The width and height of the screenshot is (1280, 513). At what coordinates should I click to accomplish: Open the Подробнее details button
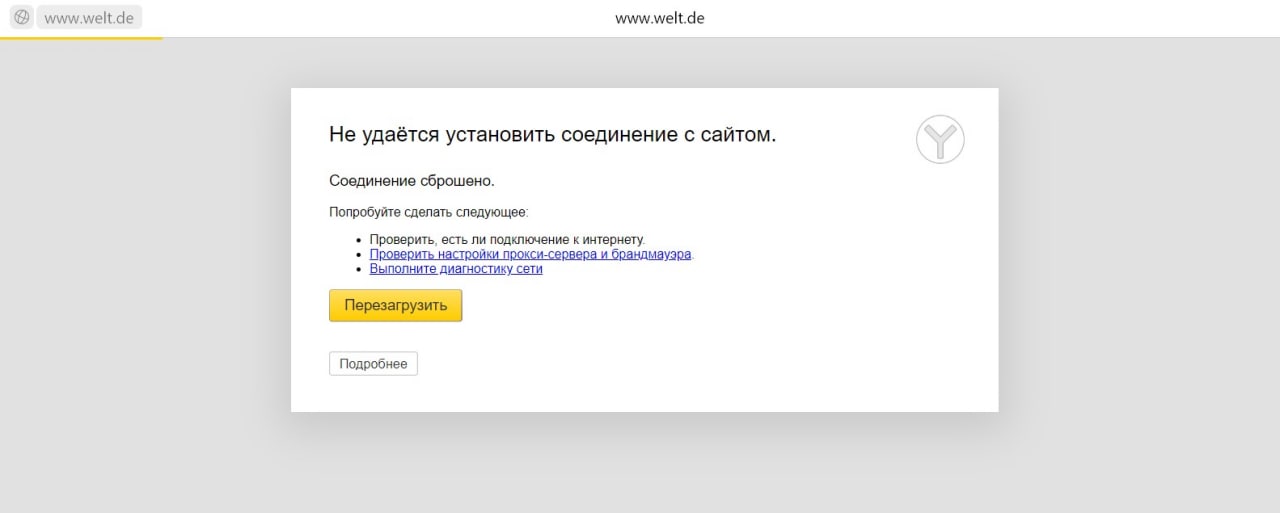click(x=373, y=364)
